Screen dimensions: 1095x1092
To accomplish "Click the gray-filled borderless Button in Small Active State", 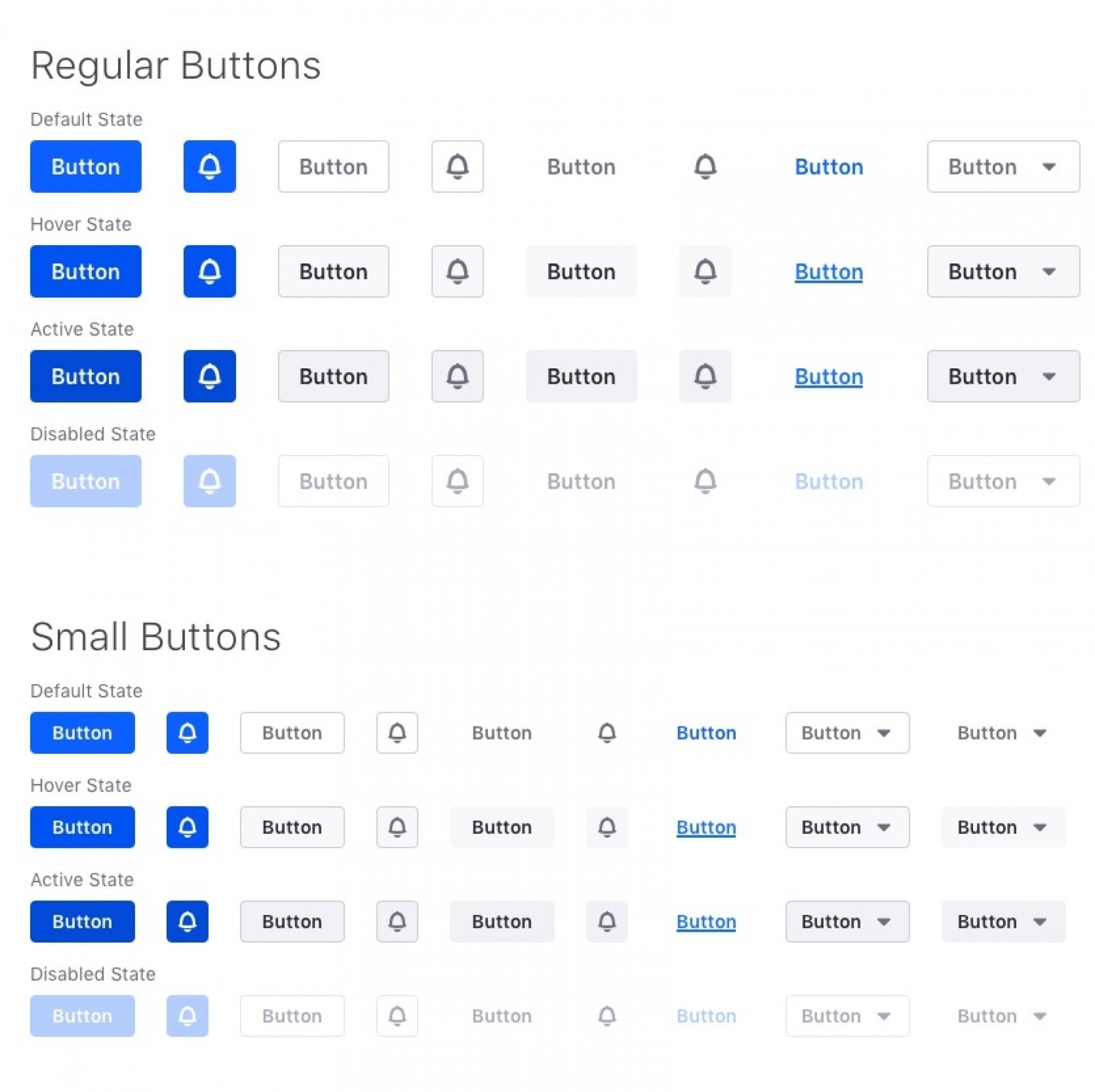I will tap(502, 921).
